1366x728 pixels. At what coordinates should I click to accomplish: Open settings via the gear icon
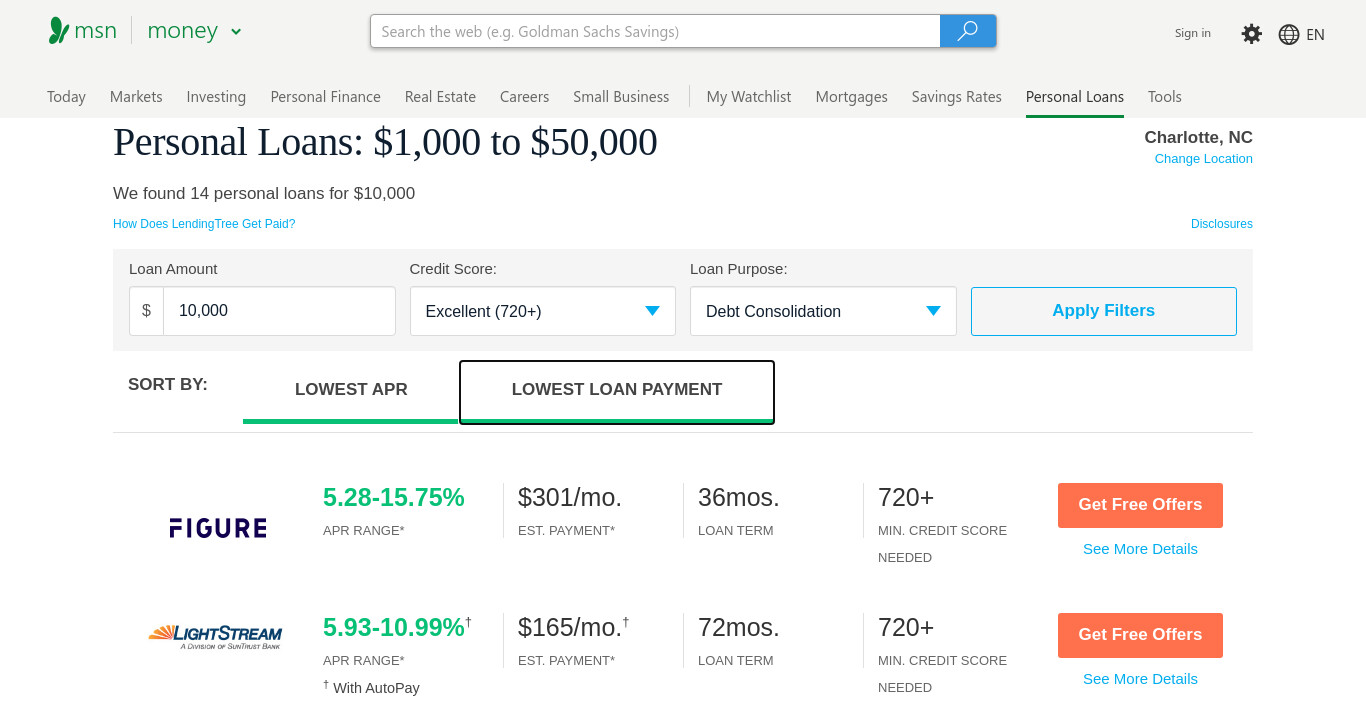[1252, 34]
